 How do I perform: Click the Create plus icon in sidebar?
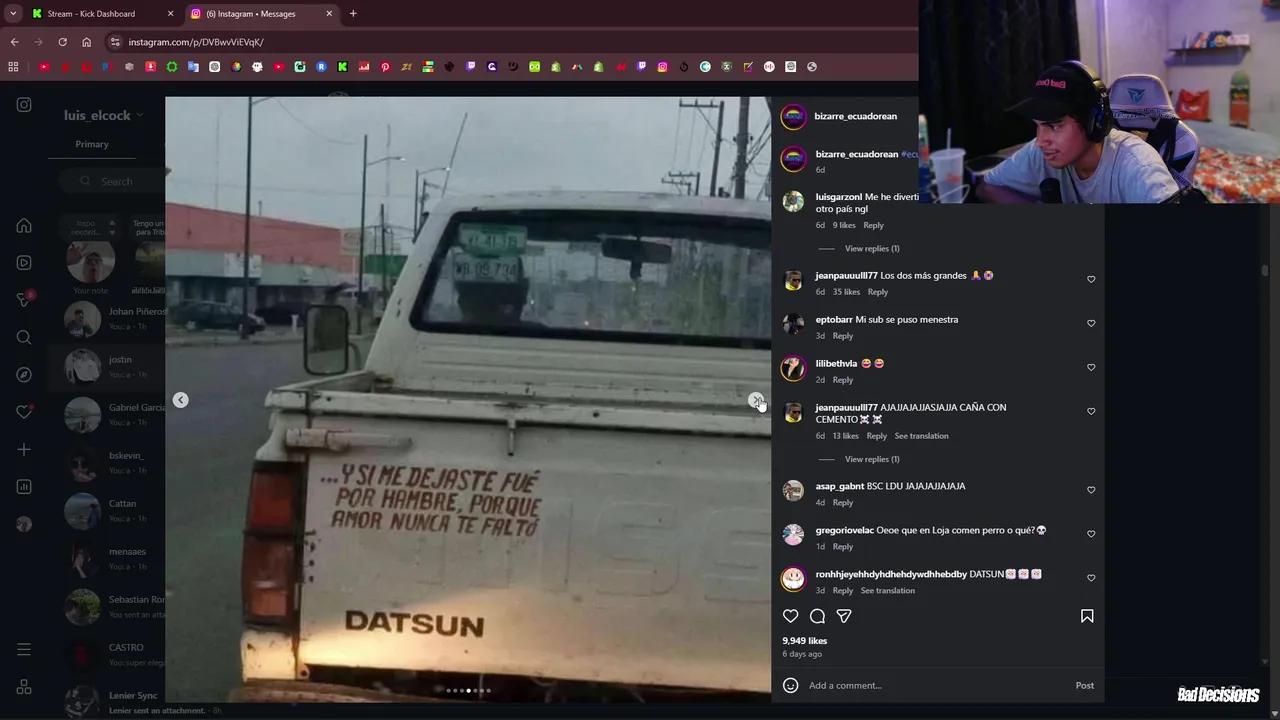pos(24,449)
